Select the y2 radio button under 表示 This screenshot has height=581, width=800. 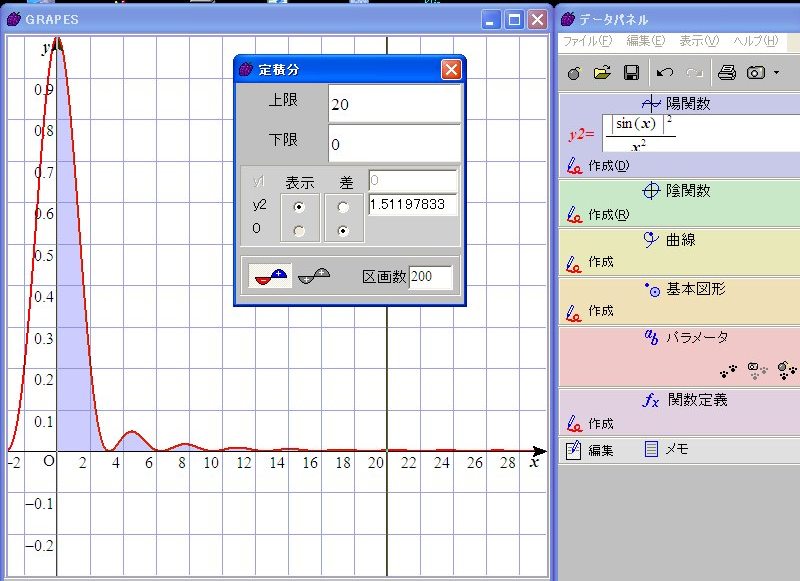pyautogui.click(x=299, y=206)
